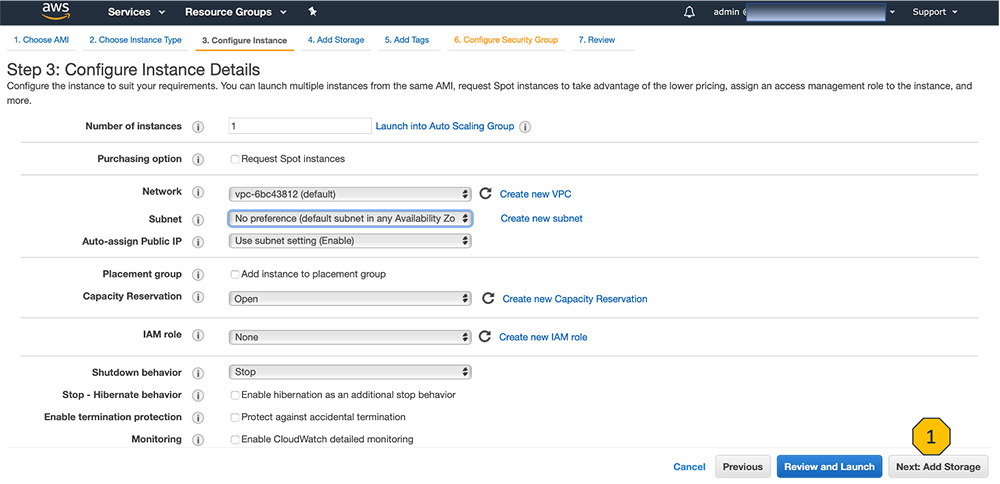Refresh the Network VPC list
The height and width of the screenshot is (484, 1000).
486,194
